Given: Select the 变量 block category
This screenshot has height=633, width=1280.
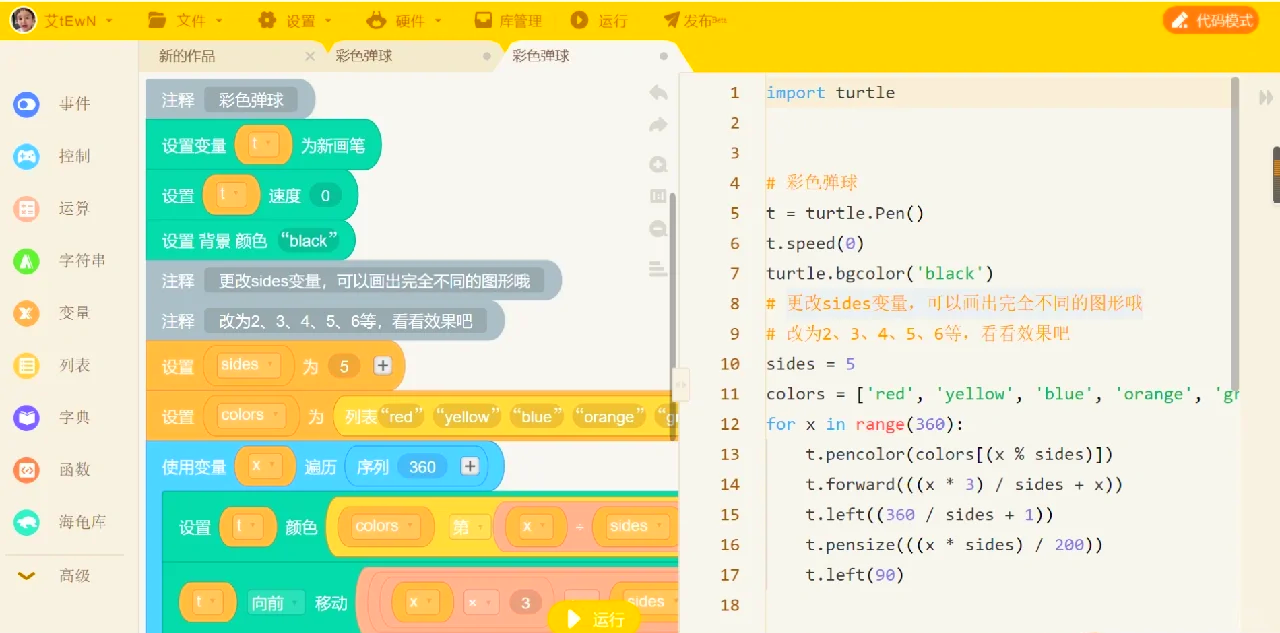Looking at the screenshot, I should [52, 313].
